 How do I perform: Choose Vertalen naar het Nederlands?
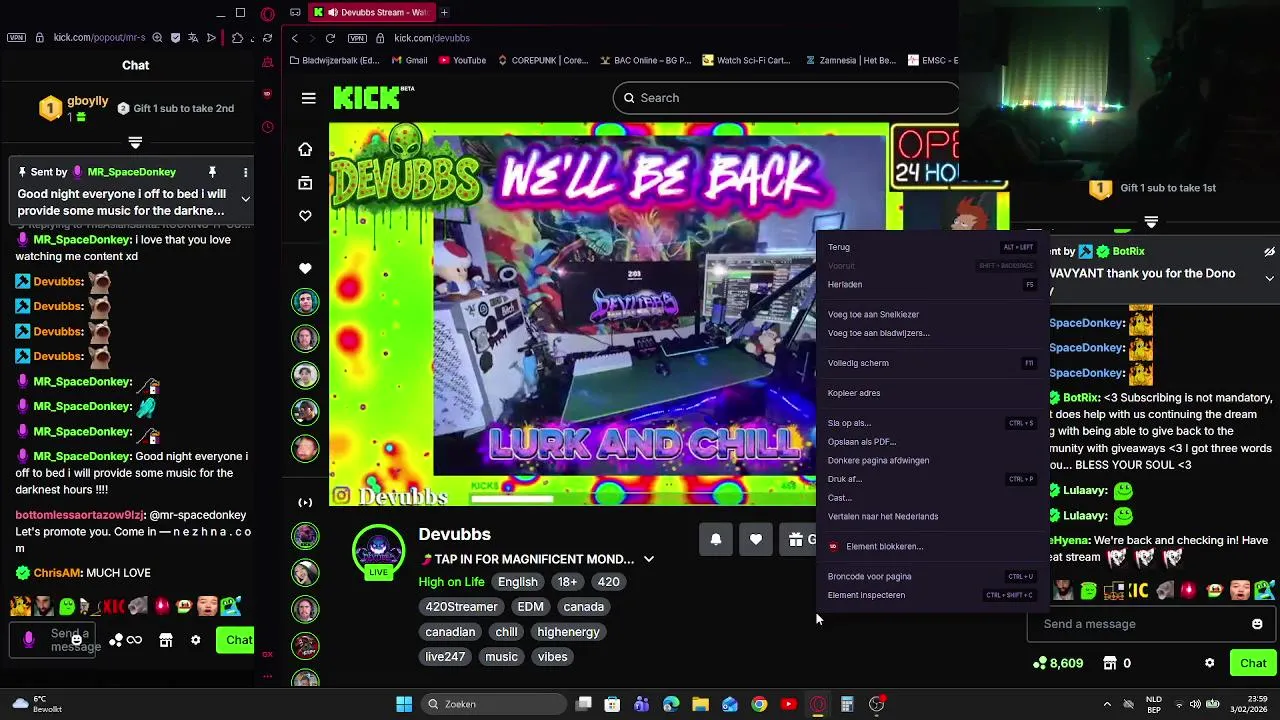pos(930,516)
